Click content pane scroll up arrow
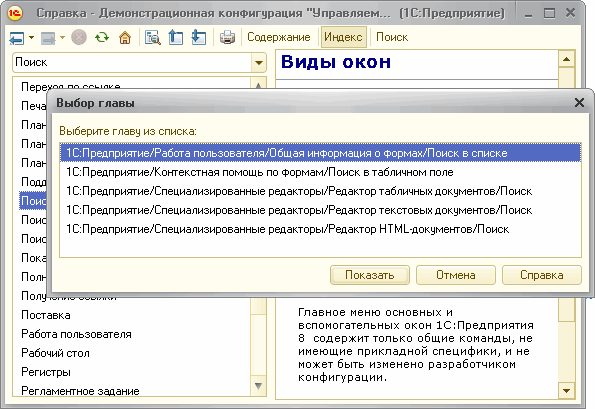595x409 pixels. tap(567, 59)
